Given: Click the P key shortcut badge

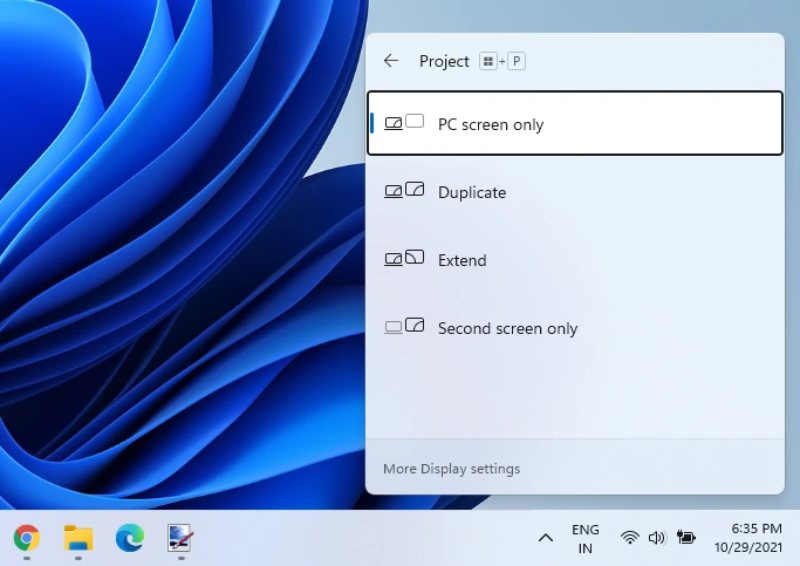Looking at the screenshot, I should (516, 61).
